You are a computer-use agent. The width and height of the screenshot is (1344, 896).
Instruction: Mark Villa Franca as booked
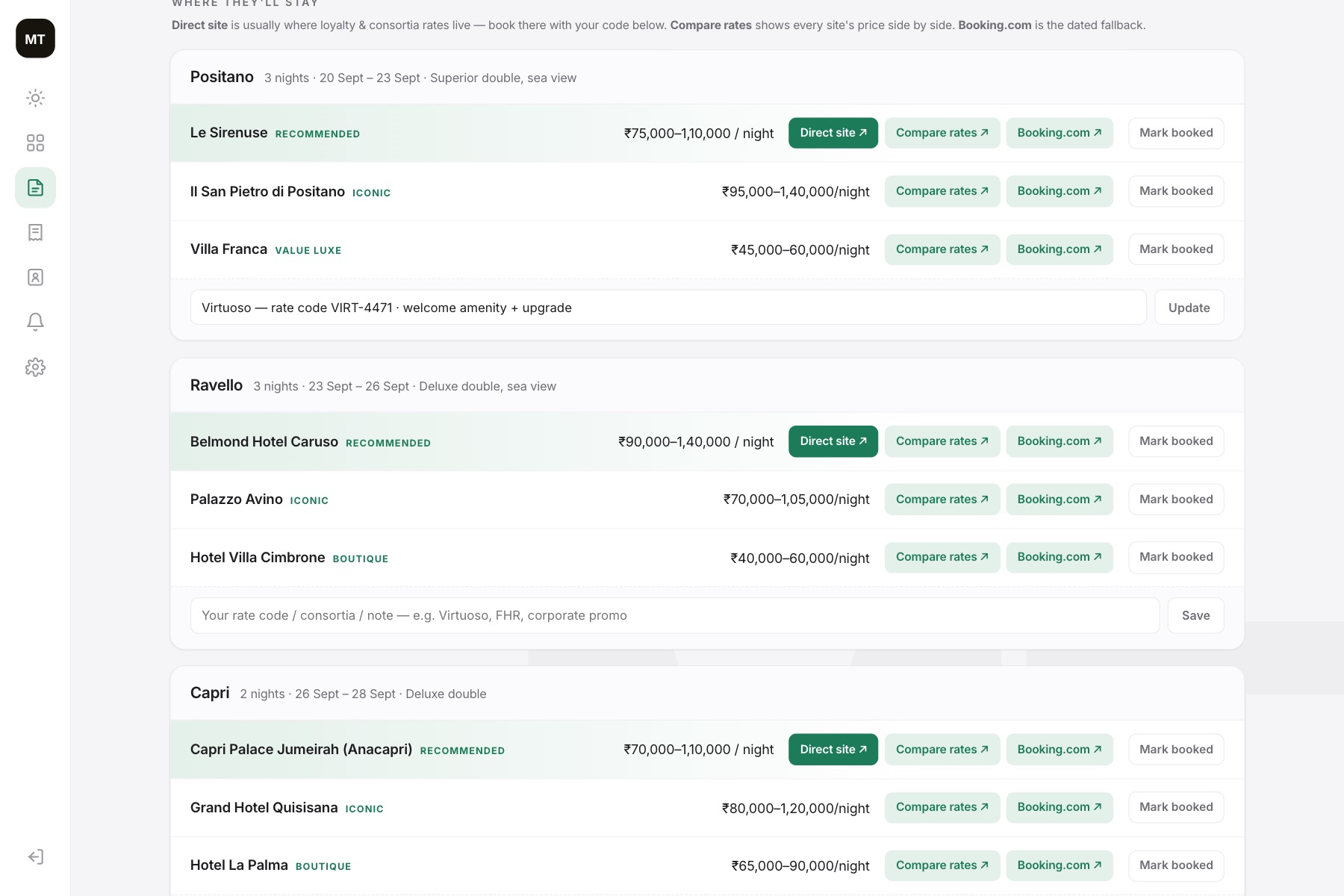(1176, 249)
